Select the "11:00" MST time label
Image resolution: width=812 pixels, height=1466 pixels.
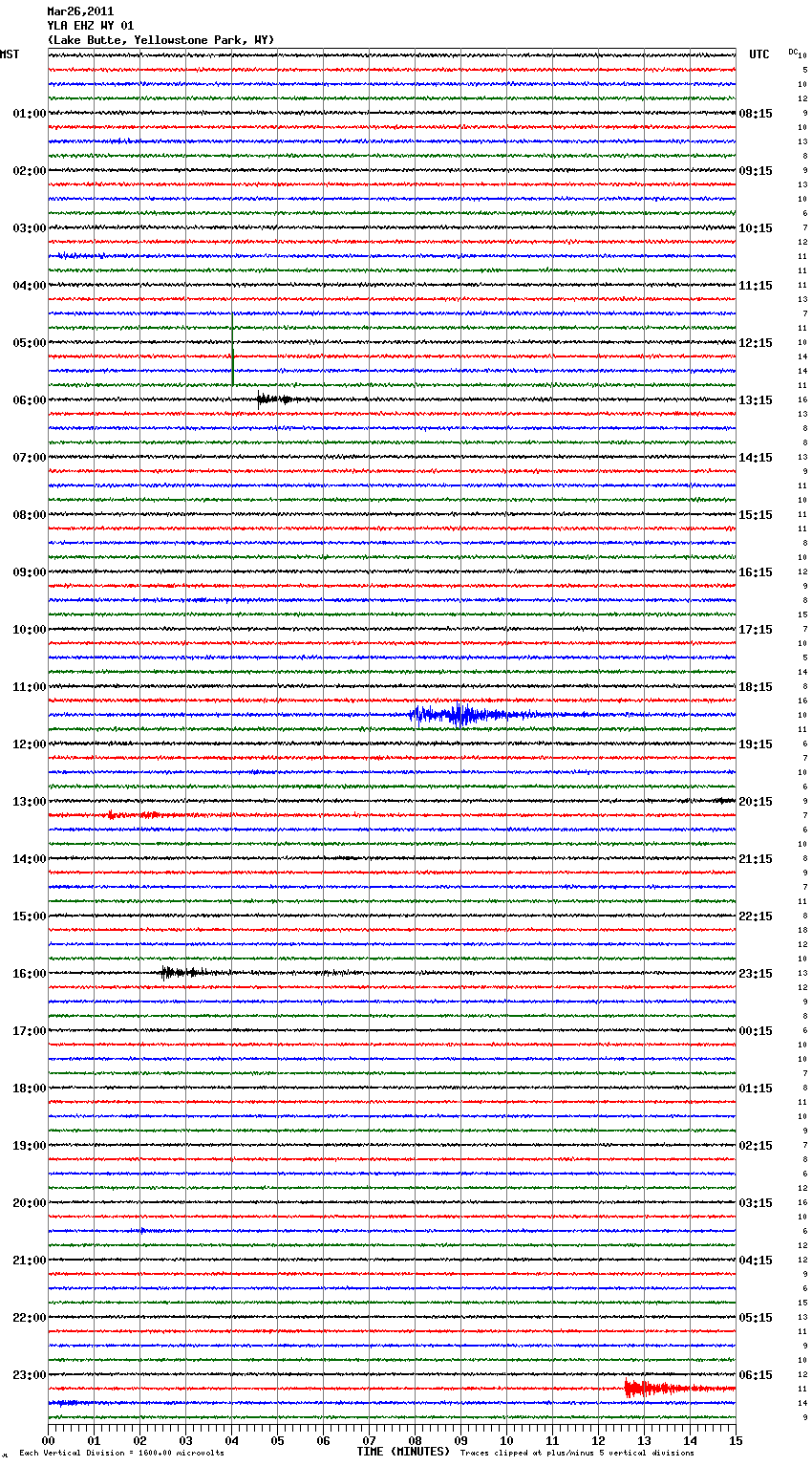coord(30,687)
